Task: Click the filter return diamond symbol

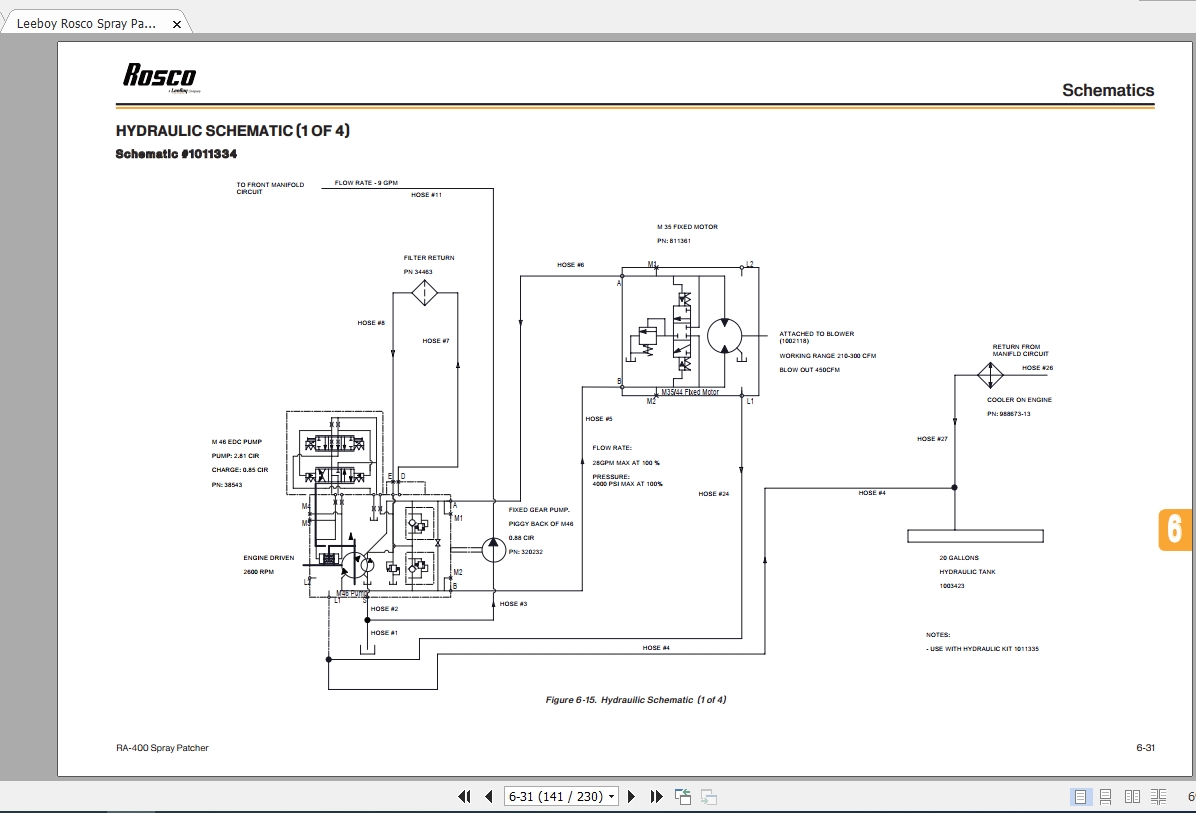Action: point(425,292)
